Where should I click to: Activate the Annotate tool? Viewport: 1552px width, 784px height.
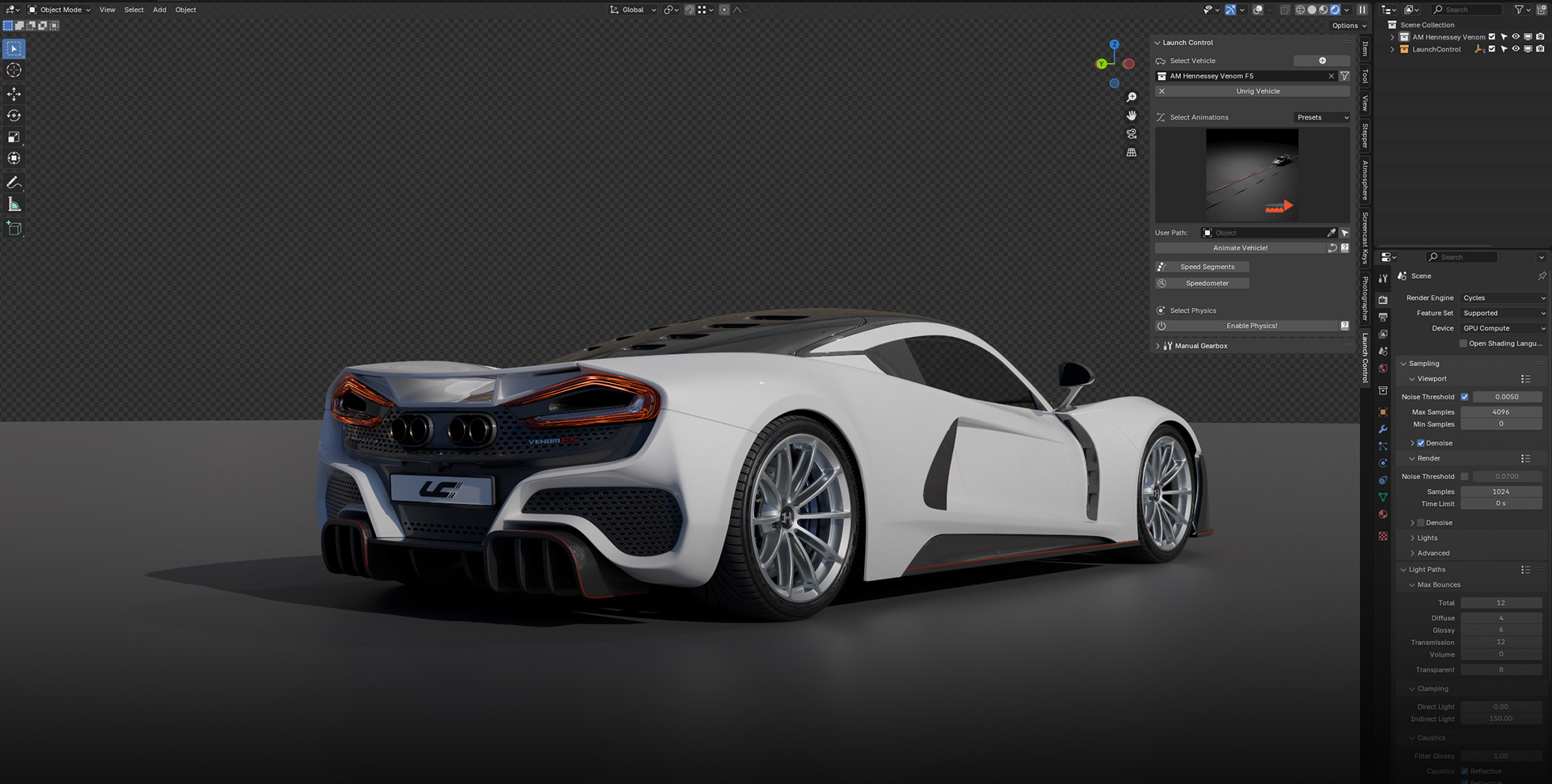coord(14,183)
